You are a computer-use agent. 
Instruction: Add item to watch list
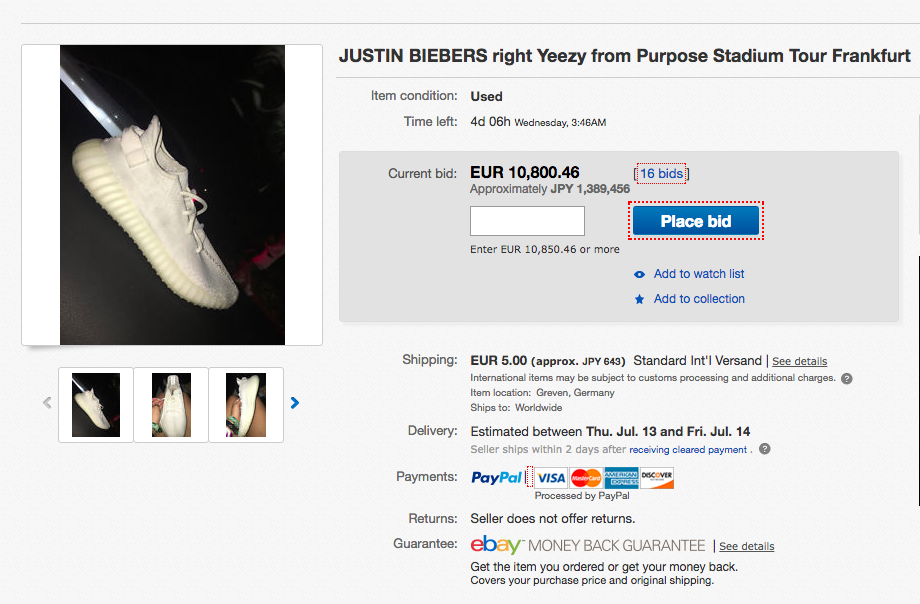pos(699,274)
